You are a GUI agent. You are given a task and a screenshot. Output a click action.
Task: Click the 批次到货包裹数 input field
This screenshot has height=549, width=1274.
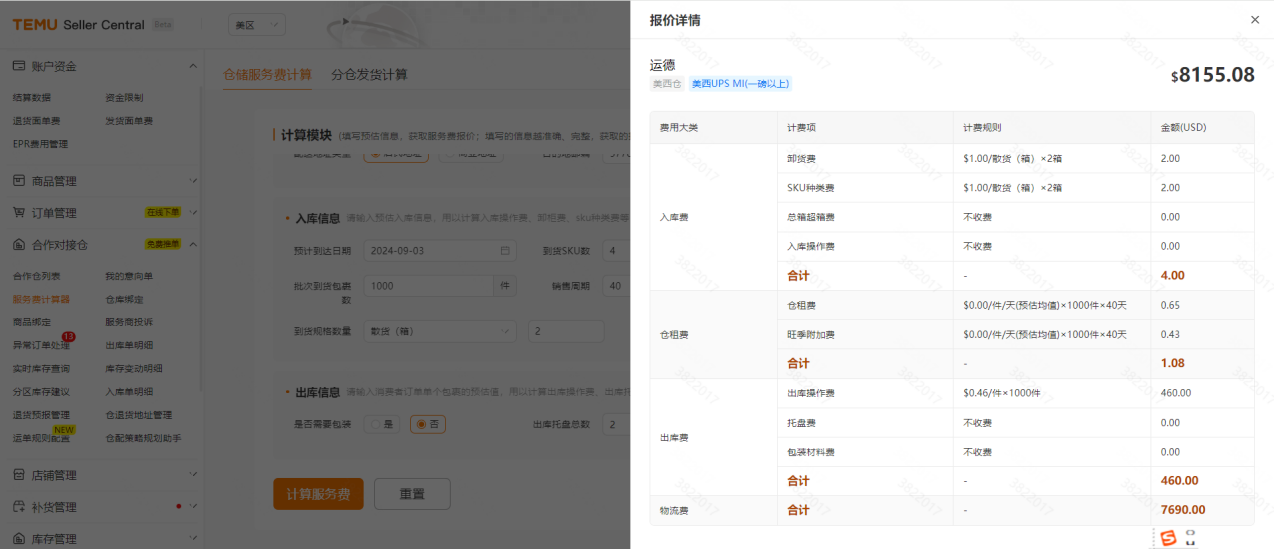point(430,286)
